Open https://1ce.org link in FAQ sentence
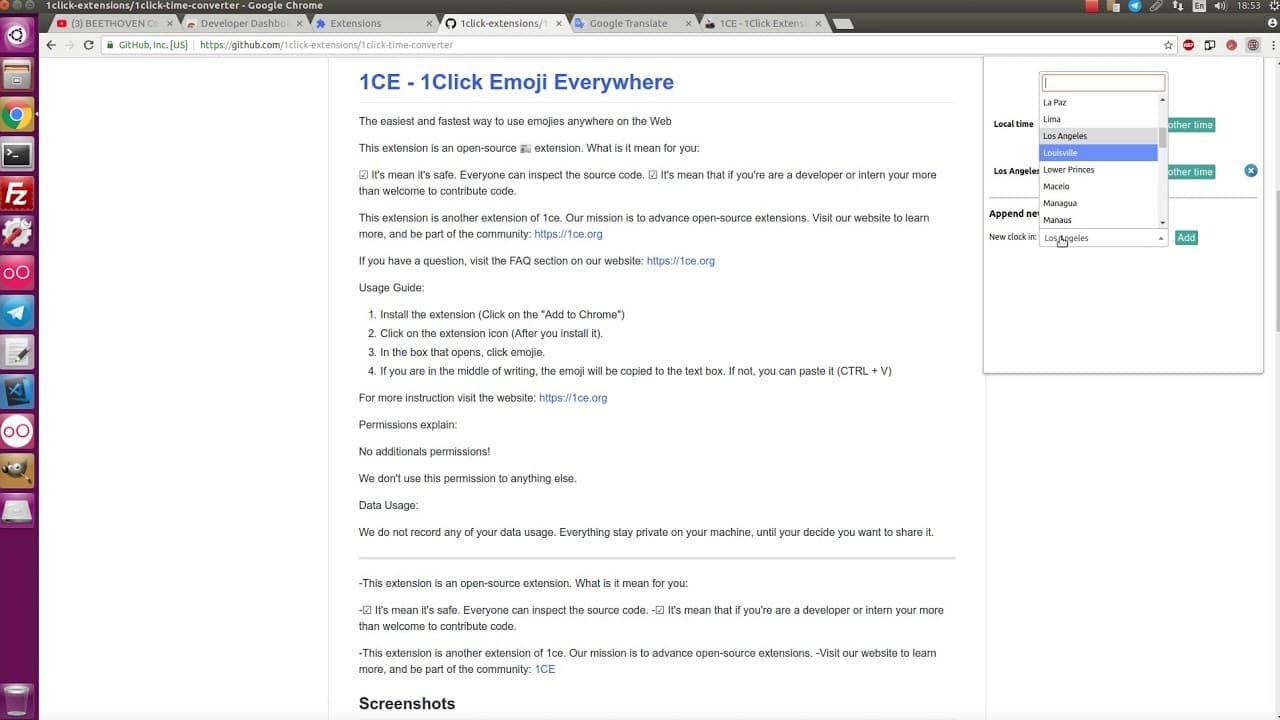This screenshot has height=720, width=1280. pyautogui.click(x=681, y=261)
